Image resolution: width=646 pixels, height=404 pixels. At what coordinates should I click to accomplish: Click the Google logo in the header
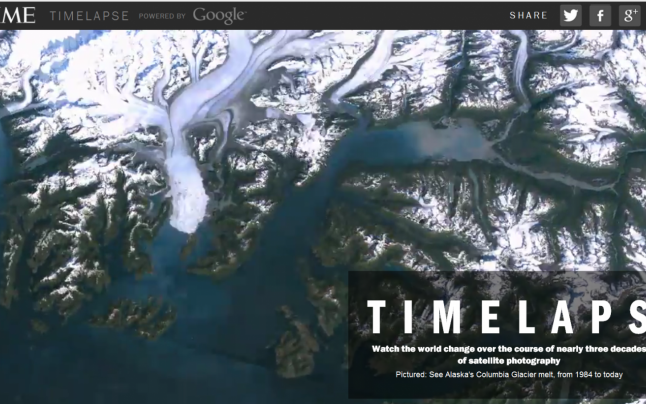(219, 15)
